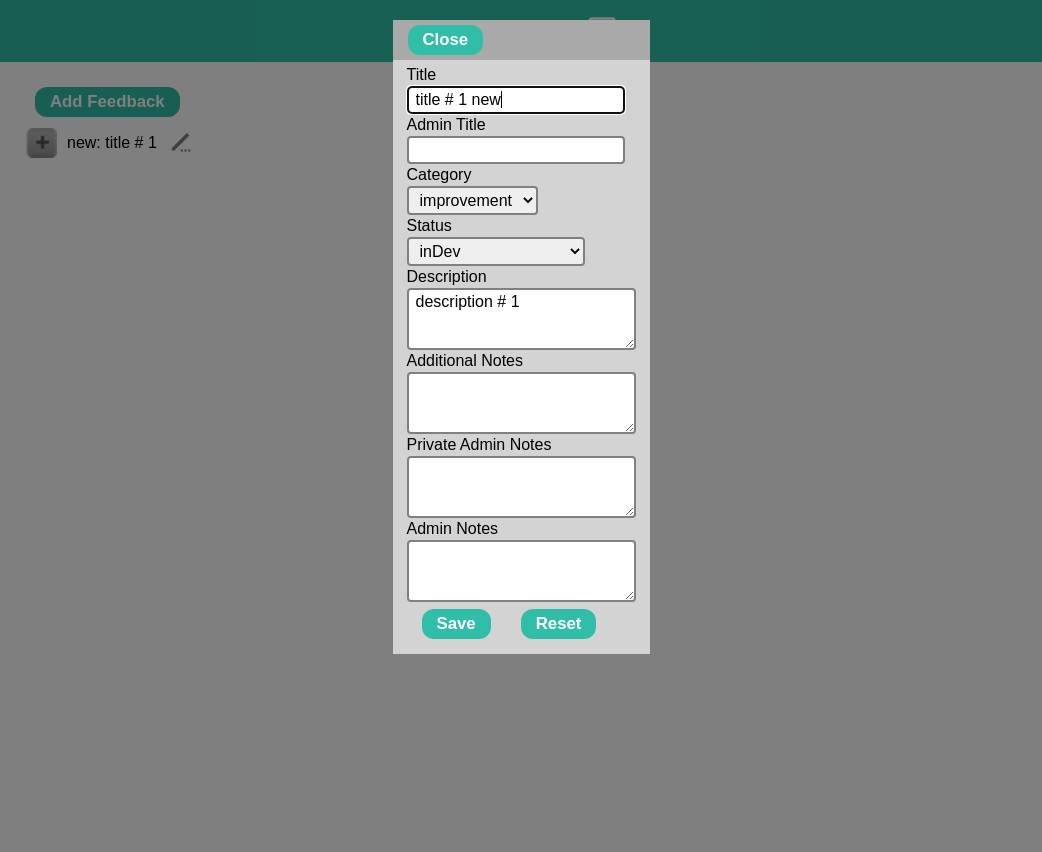Select the Admin Notes text area

[520, 571]
